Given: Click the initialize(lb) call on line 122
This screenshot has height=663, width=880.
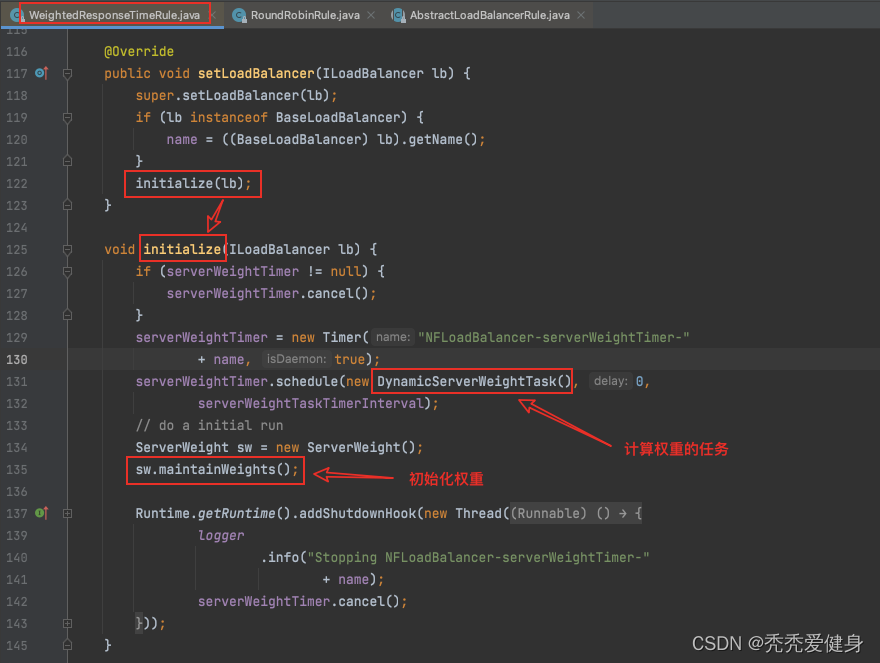Looking at the screenshot, I should (x=193, y=184).
